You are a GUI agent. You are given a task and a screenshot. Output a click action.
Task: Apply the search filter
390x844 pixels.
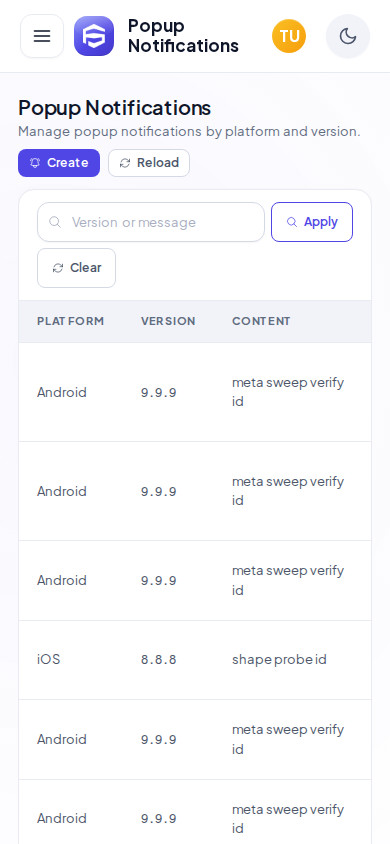(x=312, y=222)
